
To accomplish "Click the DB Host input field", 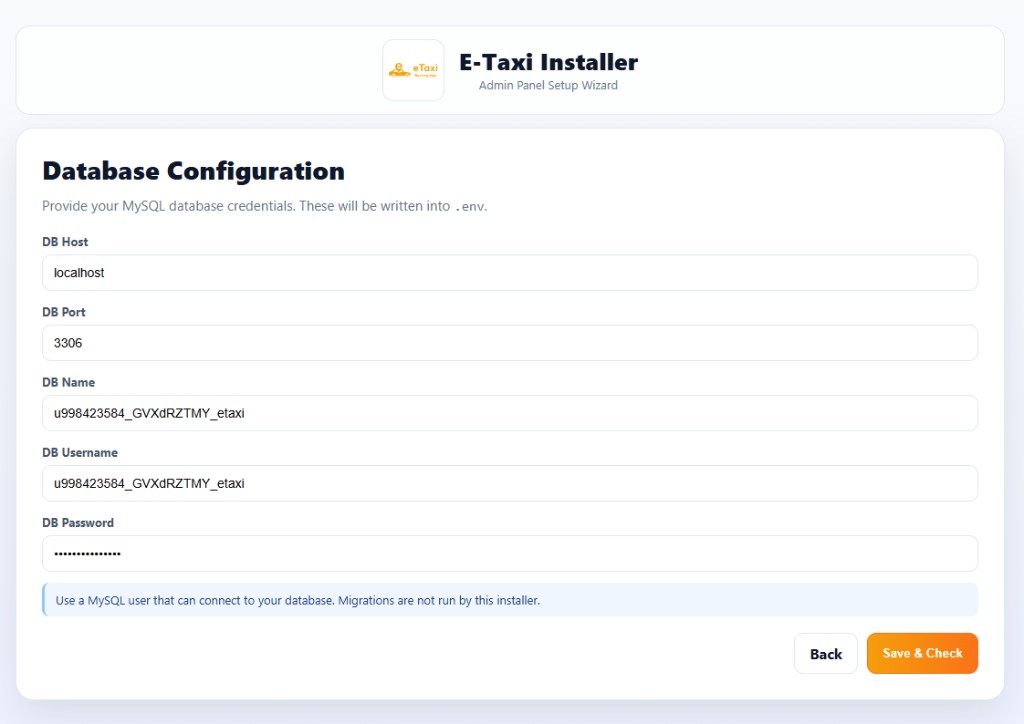I will [x=509, y=273].
